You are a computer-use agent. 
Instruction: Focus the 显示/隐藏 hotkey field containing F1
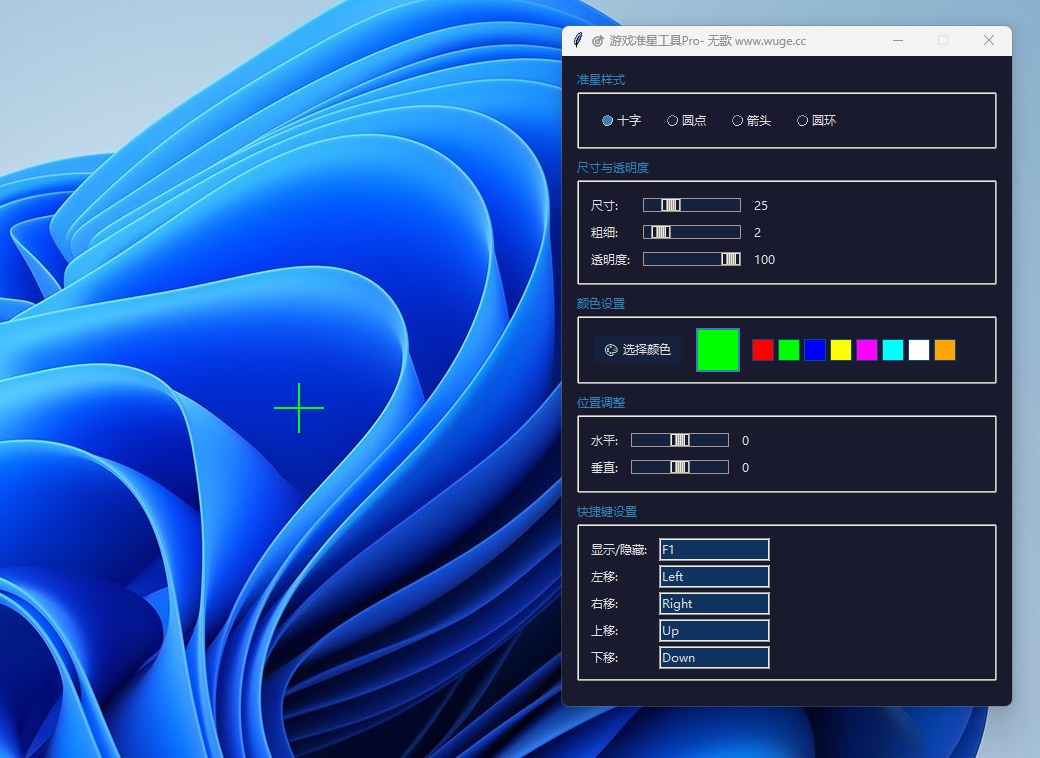pos(714,550)
